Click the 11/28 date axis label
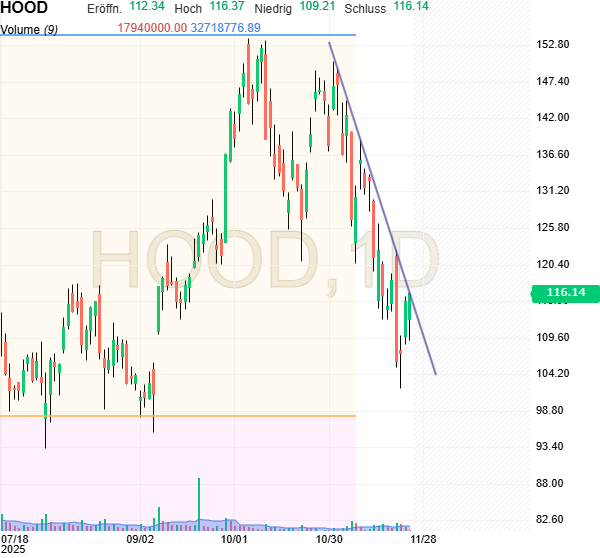 (423, 539)
